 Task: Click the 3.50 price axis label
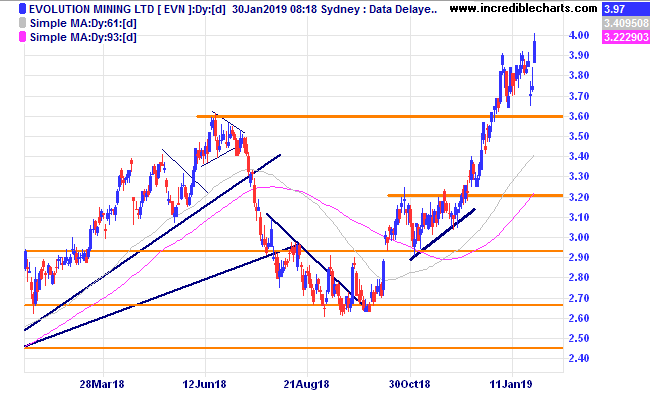(579, 136)
